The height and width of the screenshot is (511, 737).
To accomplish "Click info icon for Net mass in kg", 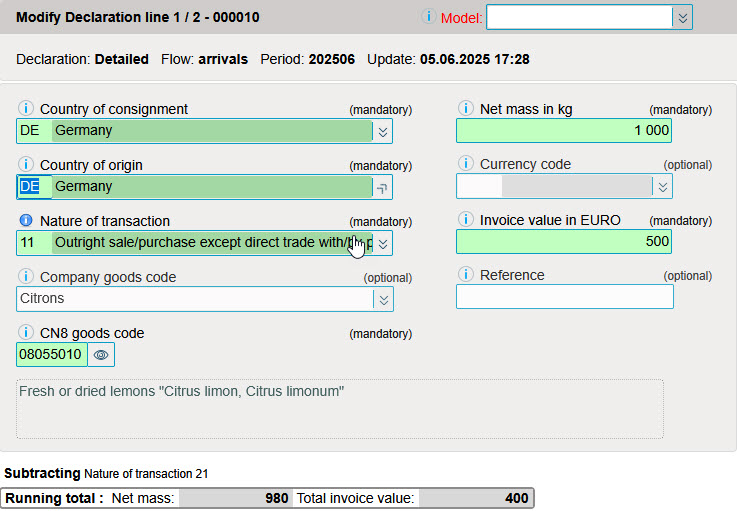I will click(x=465, y=109).
